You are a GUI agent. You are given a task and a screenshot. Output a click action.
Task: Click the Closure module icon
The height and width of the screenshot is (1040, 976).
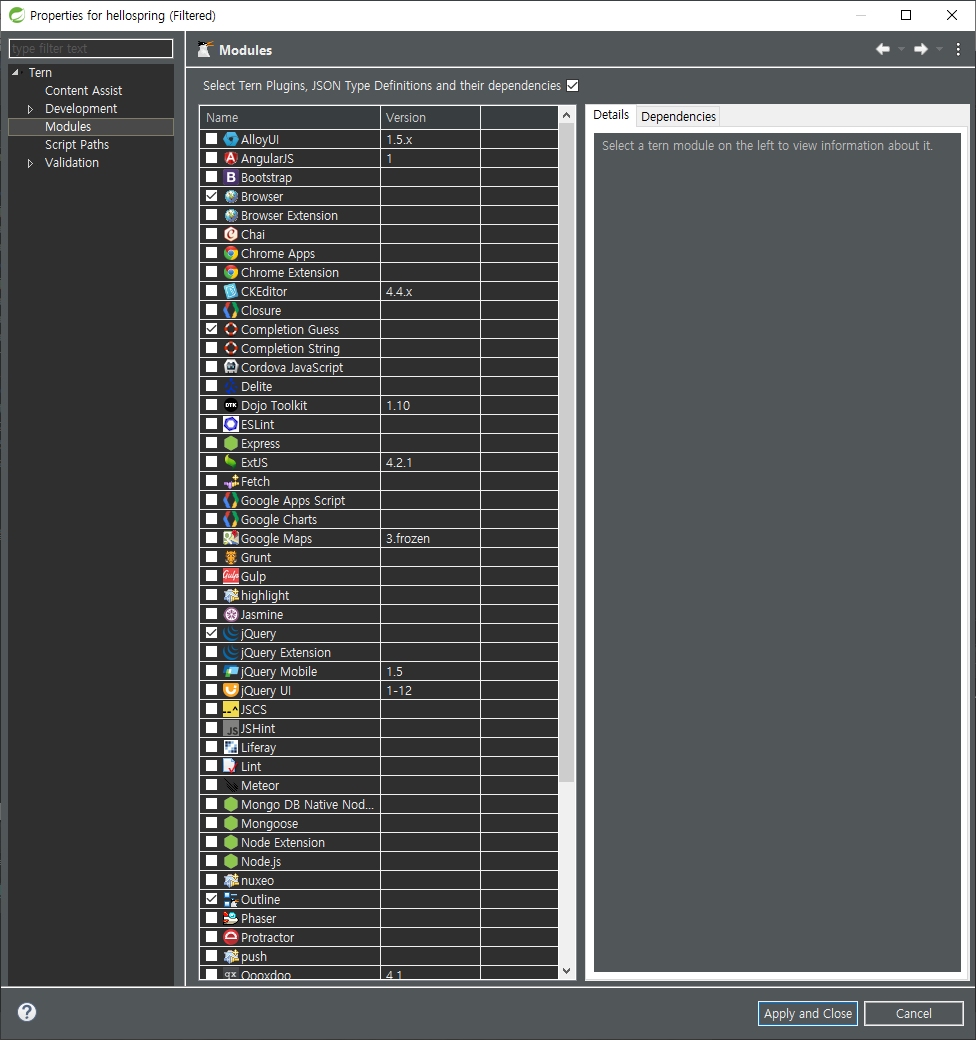[x=231, y=310]
